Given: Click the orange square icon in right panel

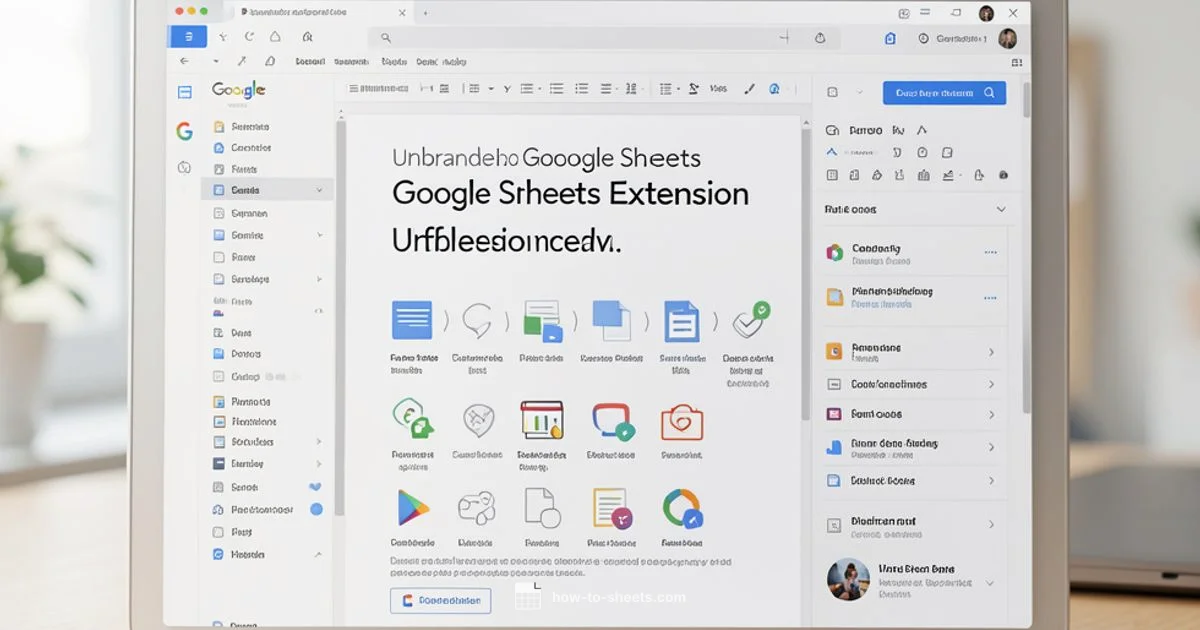Looking at the screenshot, I should click(834, 352).
